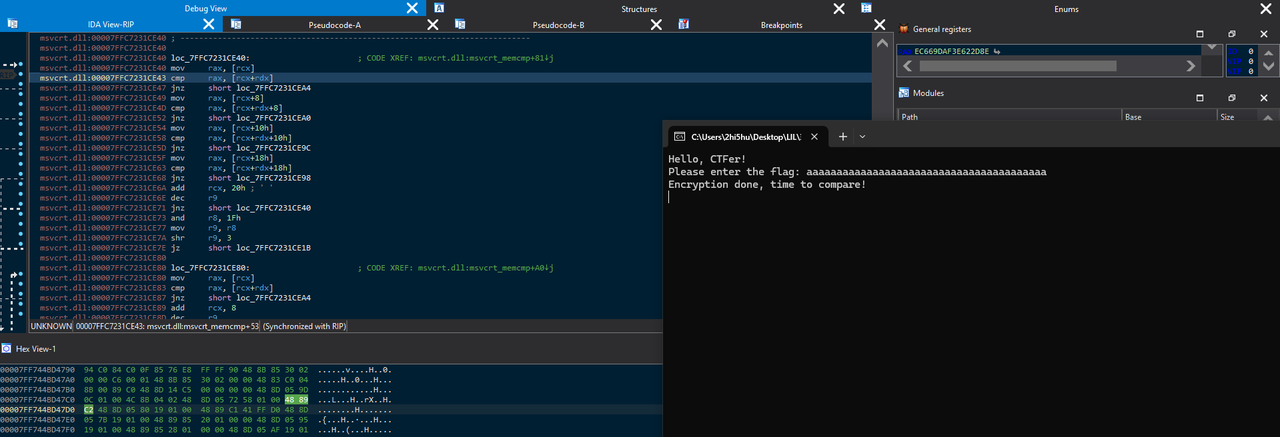Screen dimensions: 1280x437
Task: Click the Structures tab icon
Action: [438, 8]
